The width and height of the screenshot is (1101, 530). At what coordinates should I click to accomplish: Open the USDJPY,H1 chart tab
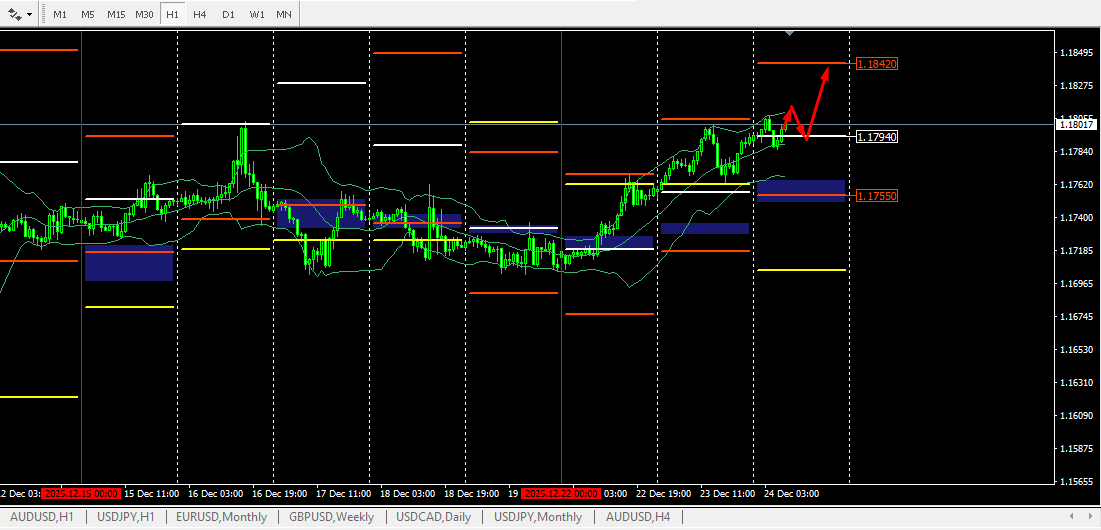pyautogui.click(x=126, y=517)
